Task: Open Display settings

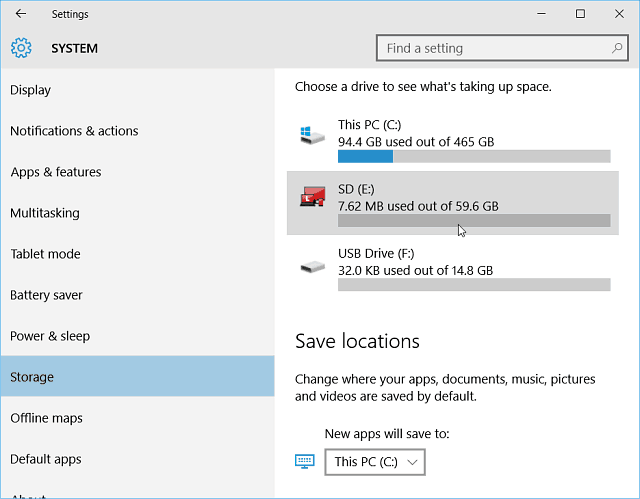Action: click(x=138, y=90)
